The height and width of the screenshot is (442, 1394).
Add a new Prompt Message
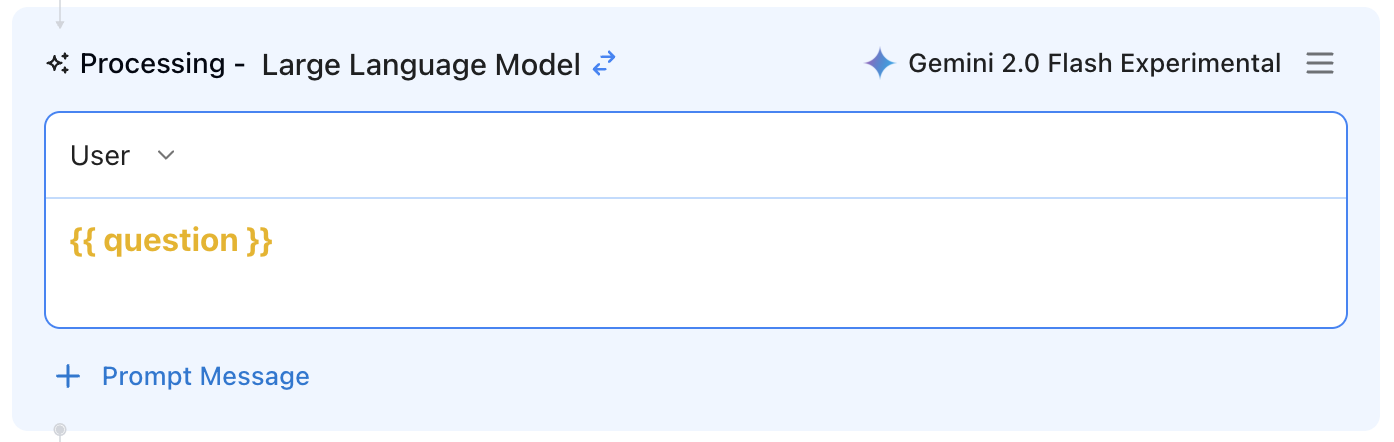pos(205,376)
